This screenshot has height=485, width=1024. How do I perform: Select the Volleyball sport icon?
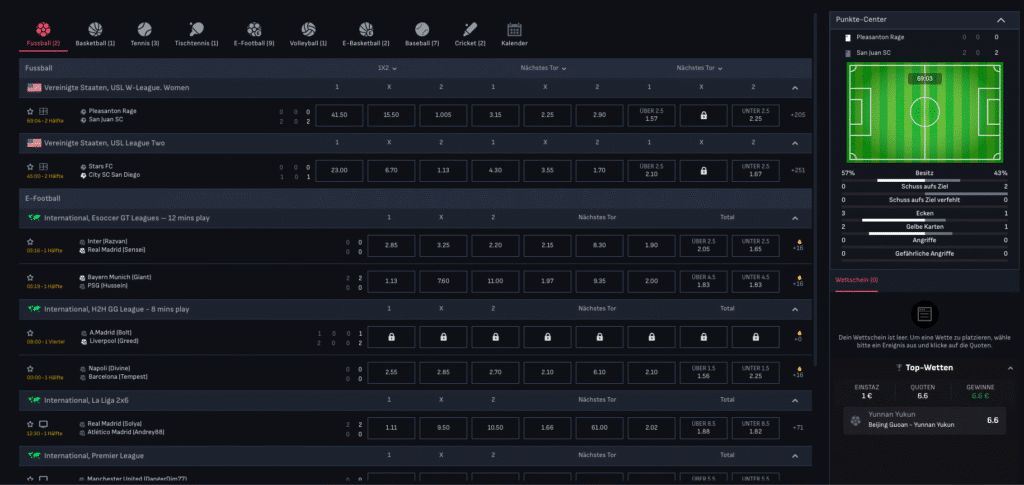click(x=308, y=29)
